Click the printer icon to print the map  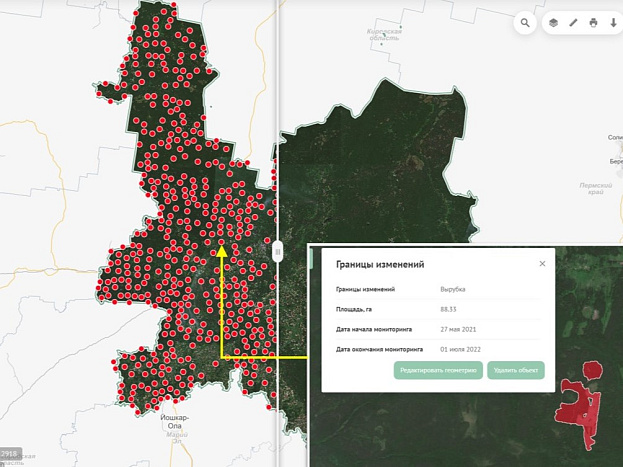pos(593,23)
